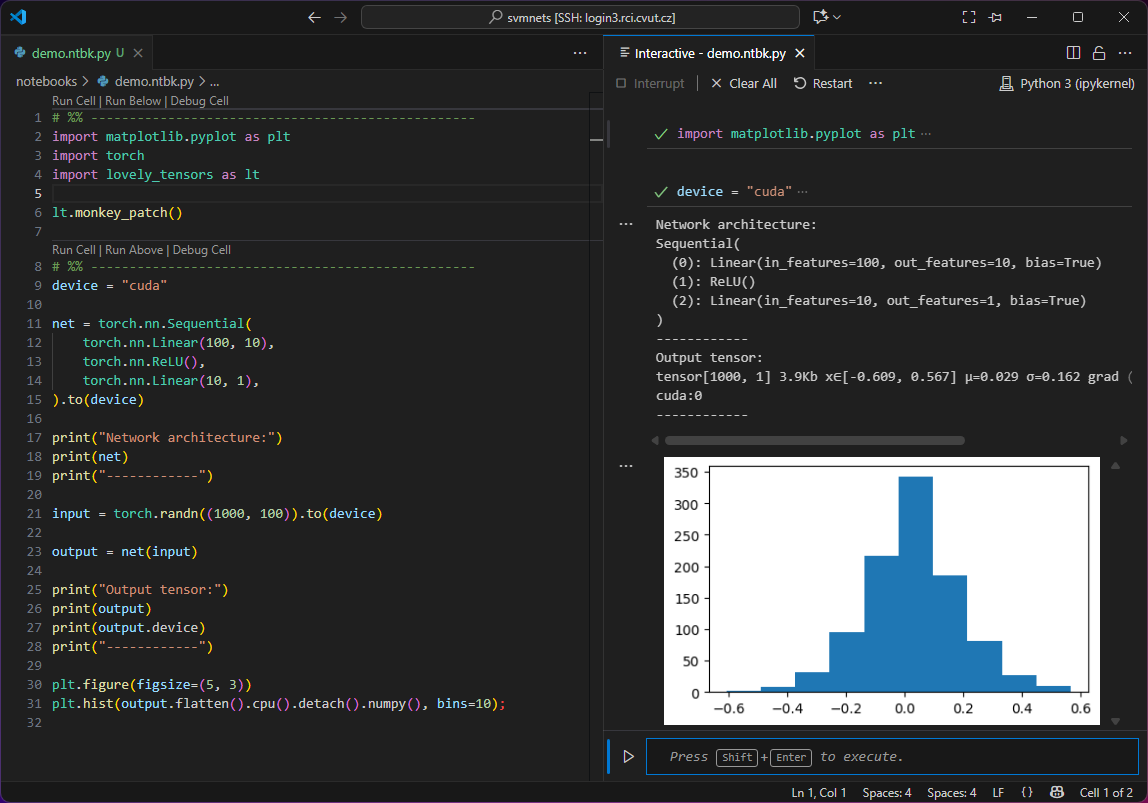The width and height of the screenshot is (1148, 803).
Task: Select the Interactive - demo.ntbk.py tab
Action: point(709,53)
